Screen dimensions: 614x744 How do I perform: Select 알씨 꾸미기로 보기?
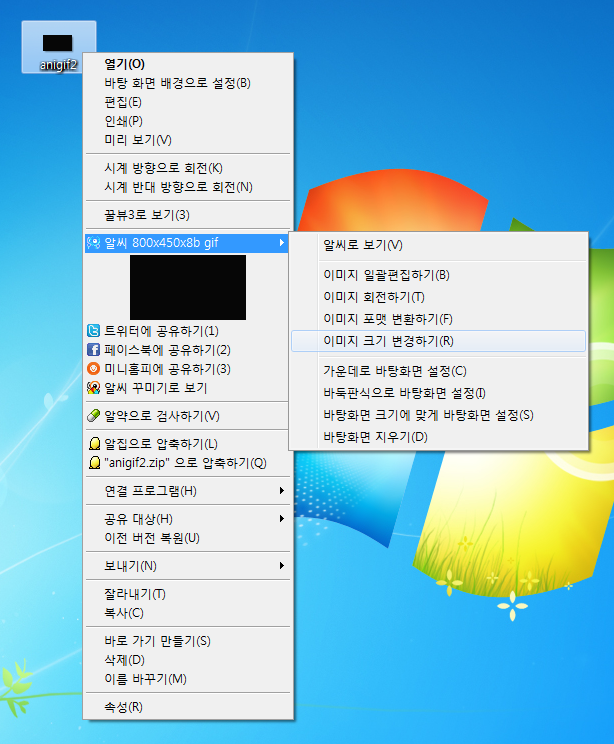point(187,388)
